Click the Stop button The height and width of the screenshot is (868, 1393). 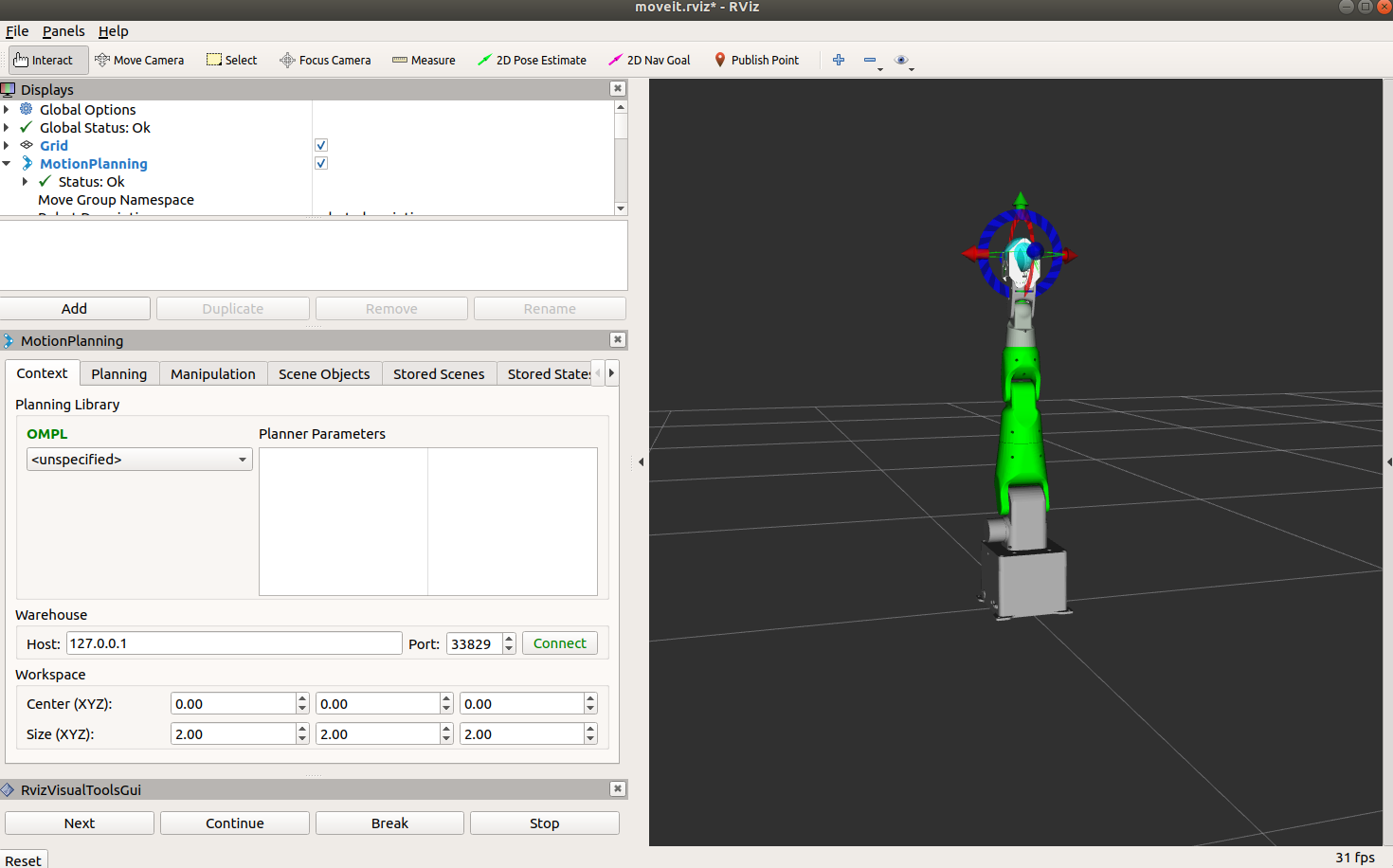545,823
